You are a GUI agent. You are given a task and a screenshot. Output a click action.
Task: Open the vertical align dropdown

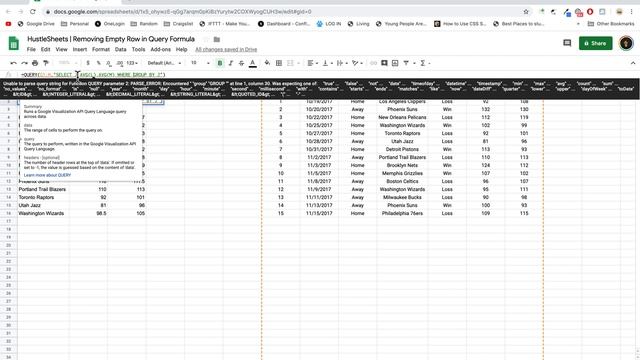pos(328,63)
